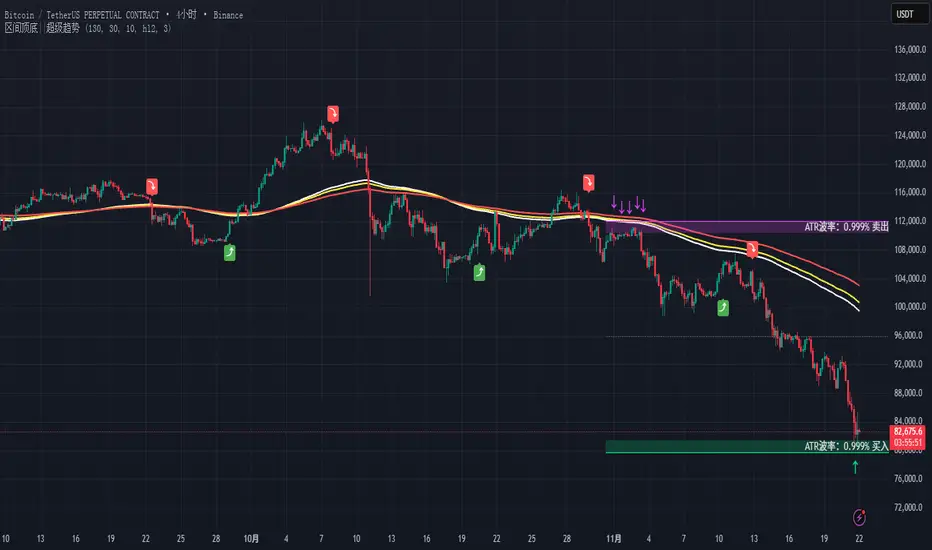Click the 120,000.0 price axis label
The width and height of the screenshot is (932, 550).
(x=910, y=164)
